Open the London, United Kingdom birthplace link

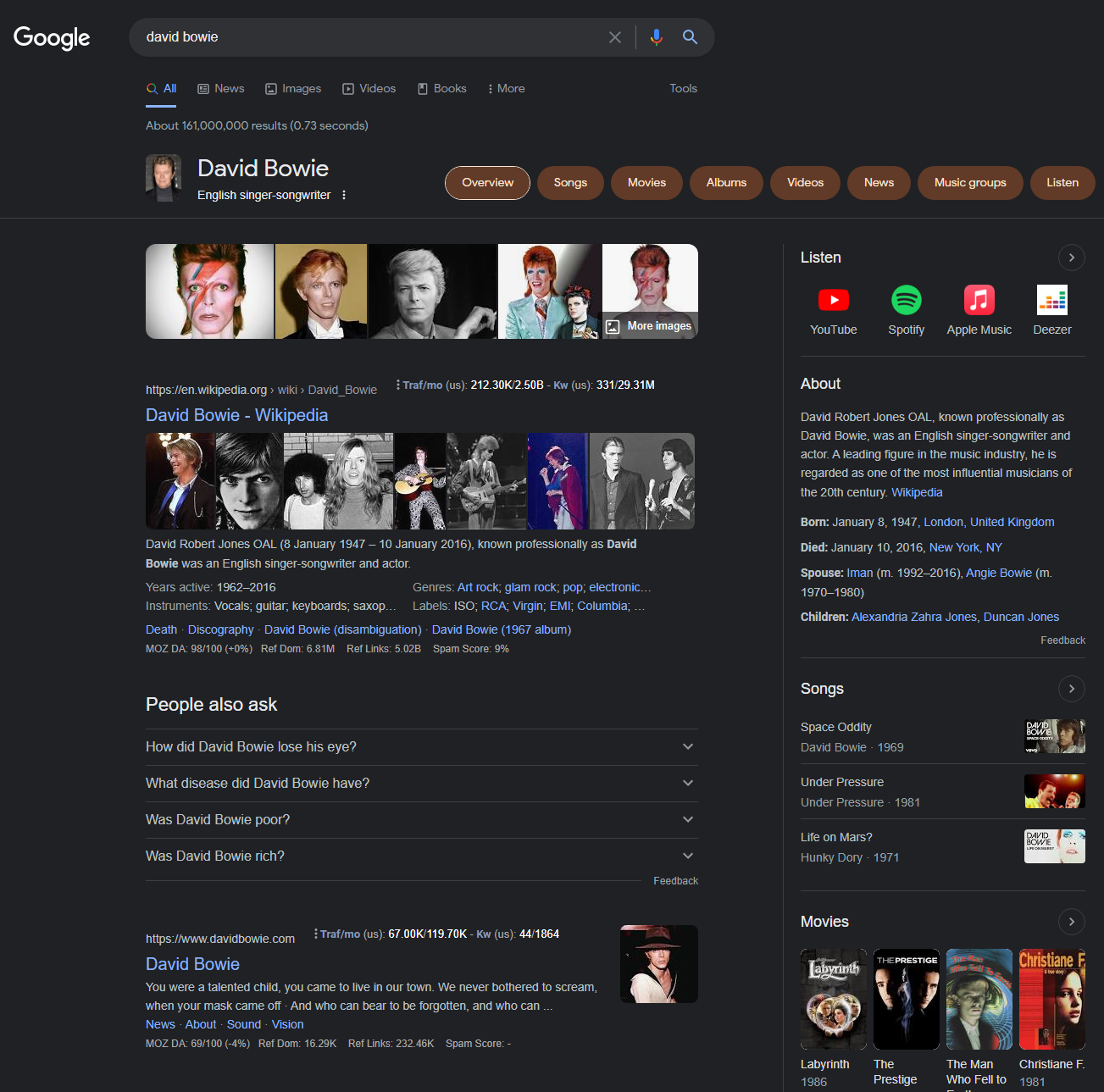(x=989, y=522)
